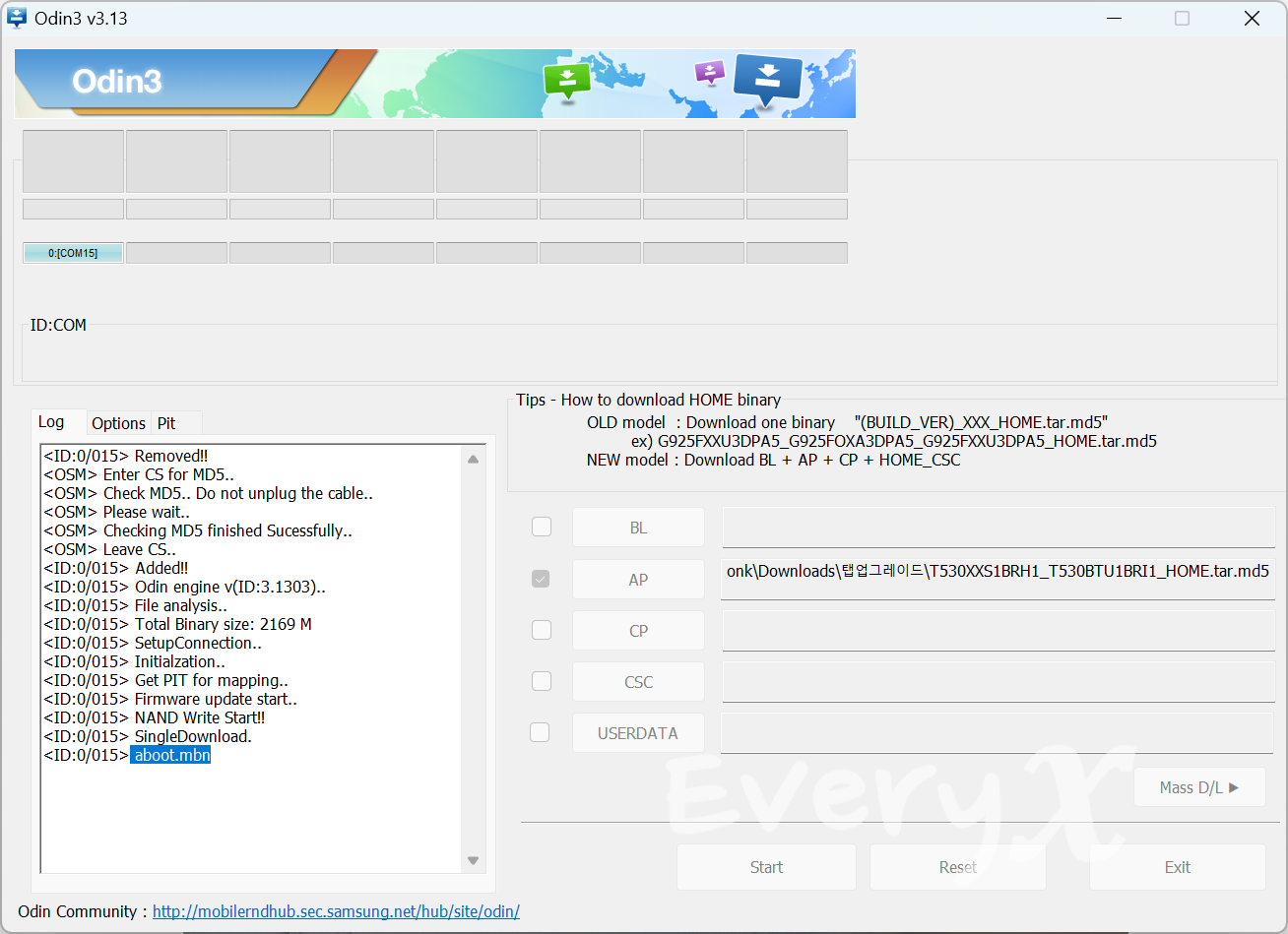The height and width of the screenshot is (934, 1288).
Task: Open the Options tab
Action: tap(118, 423)
